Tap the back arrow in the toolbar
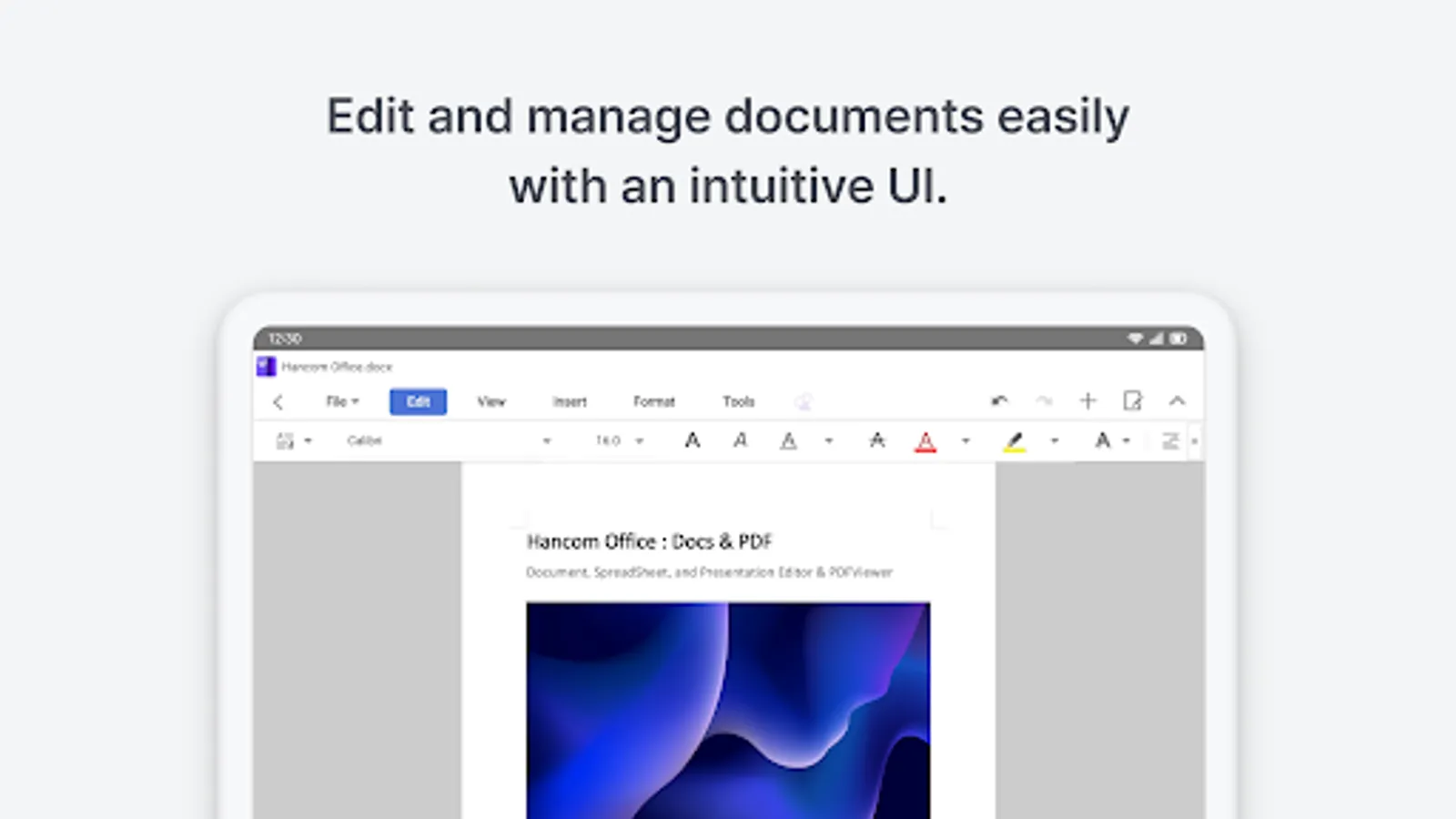Image resolution: width=1456 pixels, height=819 pixels. click(278, 402)
